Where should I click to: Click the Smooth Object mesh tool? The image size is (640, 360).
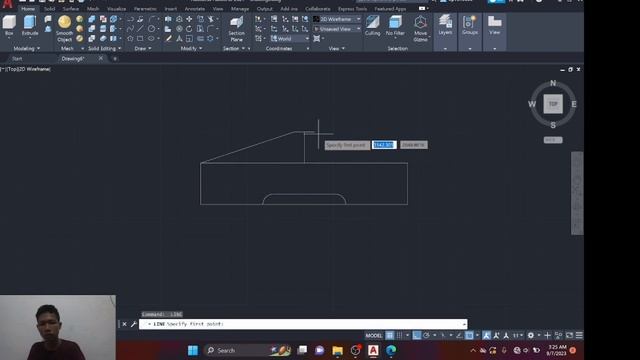(x=64, y=29)
